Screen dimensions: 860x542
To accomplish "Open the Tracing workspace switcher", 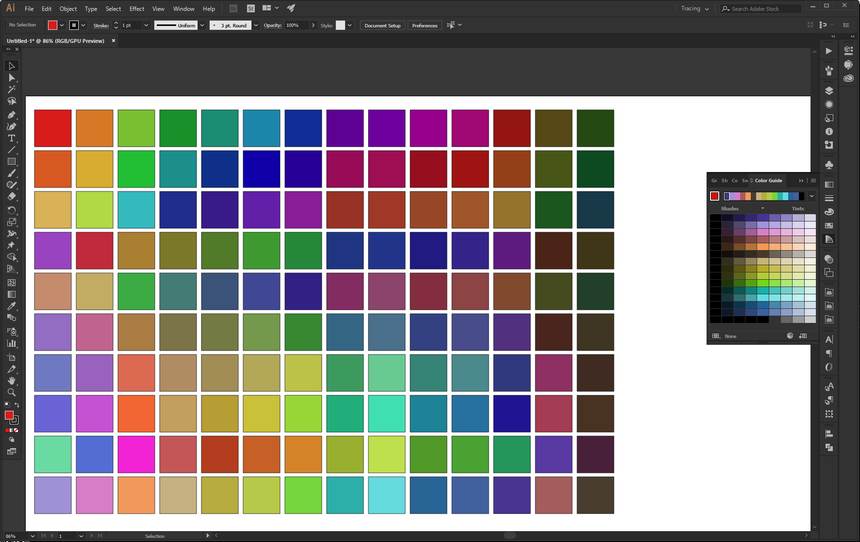I will click(x=695, y=8).
